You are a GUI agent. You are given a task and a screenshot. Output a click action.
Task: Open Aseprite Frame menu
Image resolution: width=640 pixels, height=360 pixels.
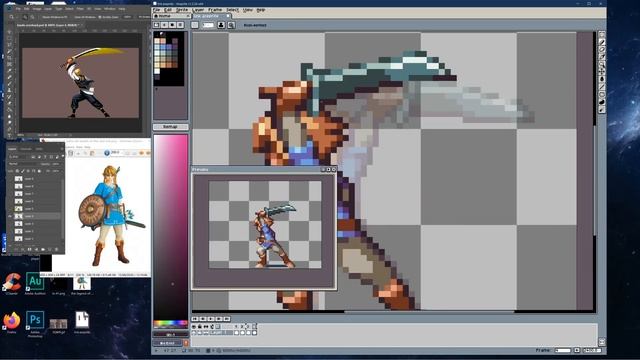(215, 10)
